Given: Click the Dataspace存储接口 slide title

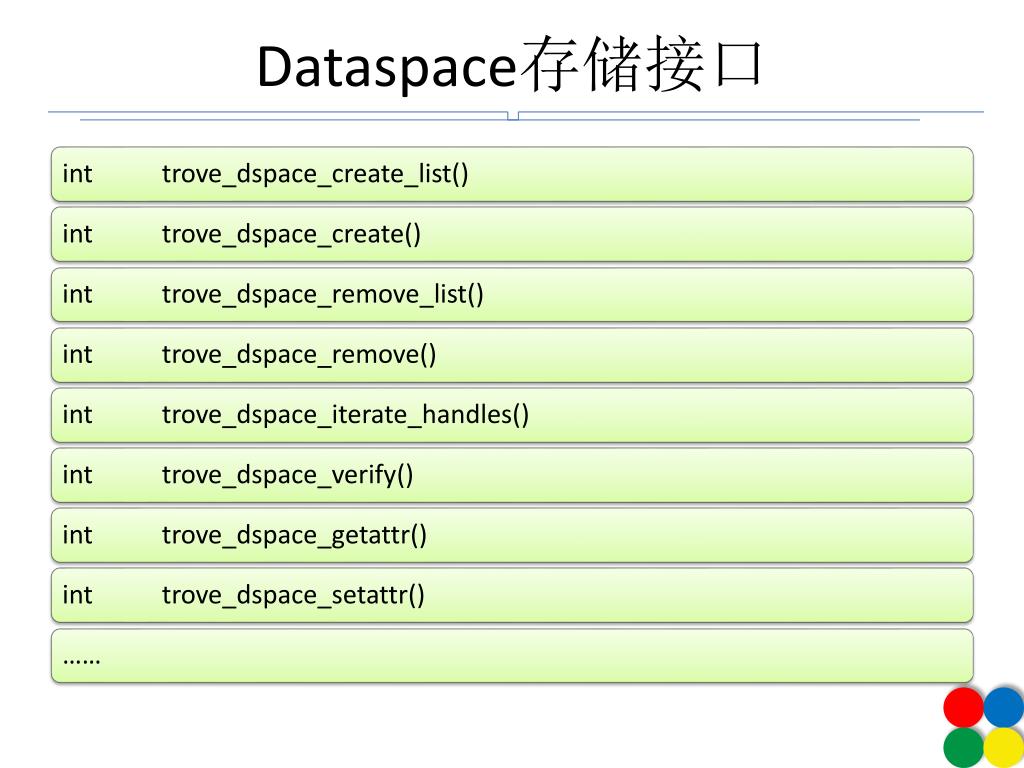Looking at the screenshot, I should coord(510,65).
